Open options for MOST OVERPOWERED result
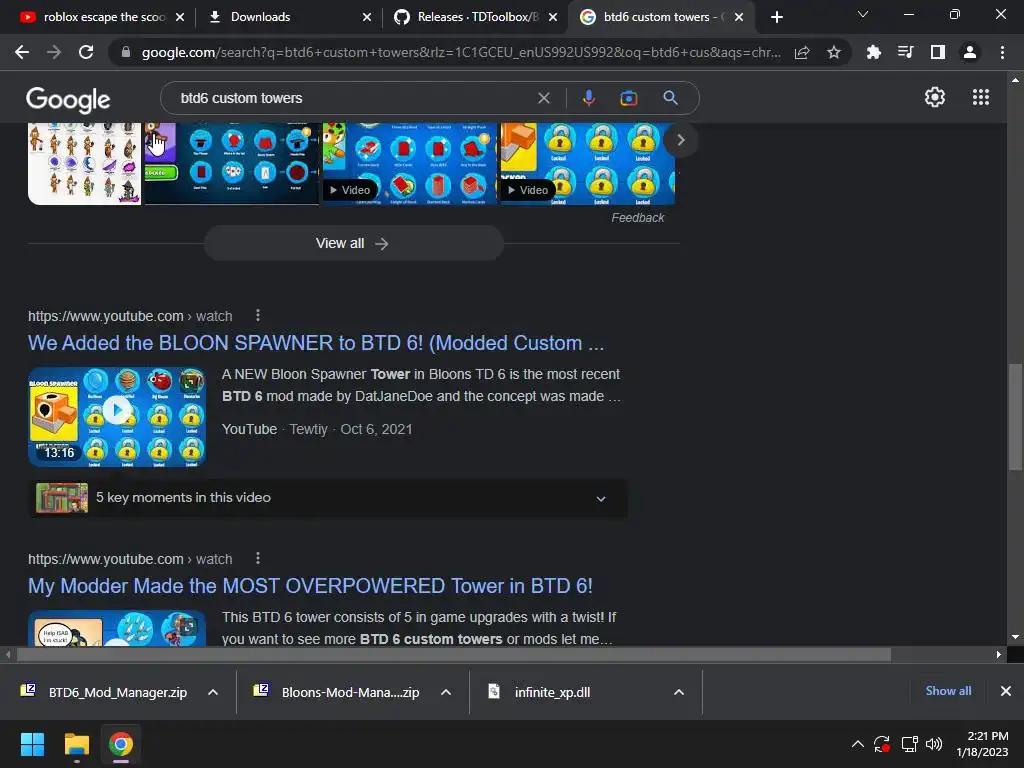This screenshot has height=768, width=1024. click(x=258, y=558)
